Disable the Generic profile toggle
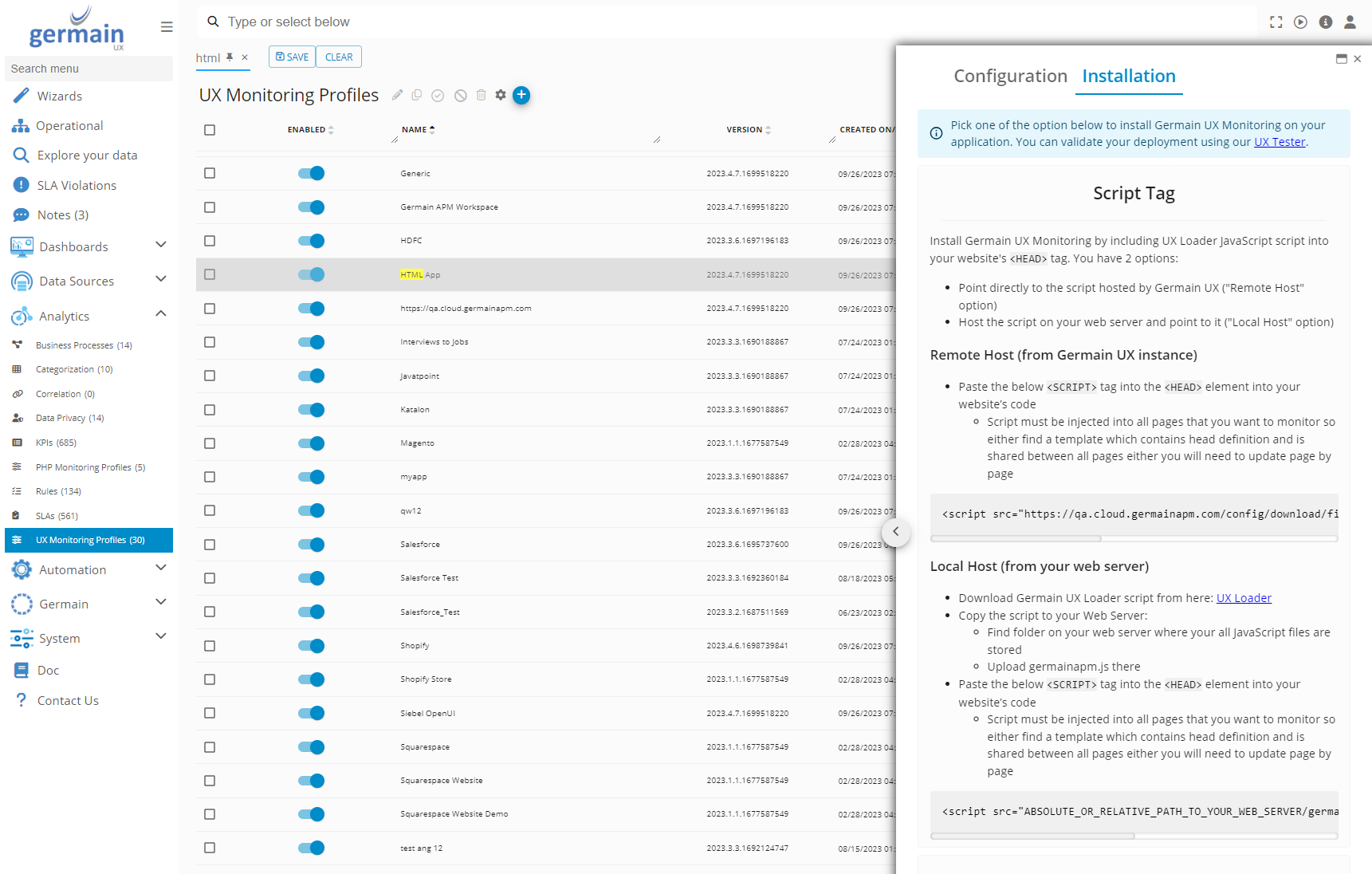Image resolution: width=1372 pixels, height=874 pixels. (x=311, y=173)
